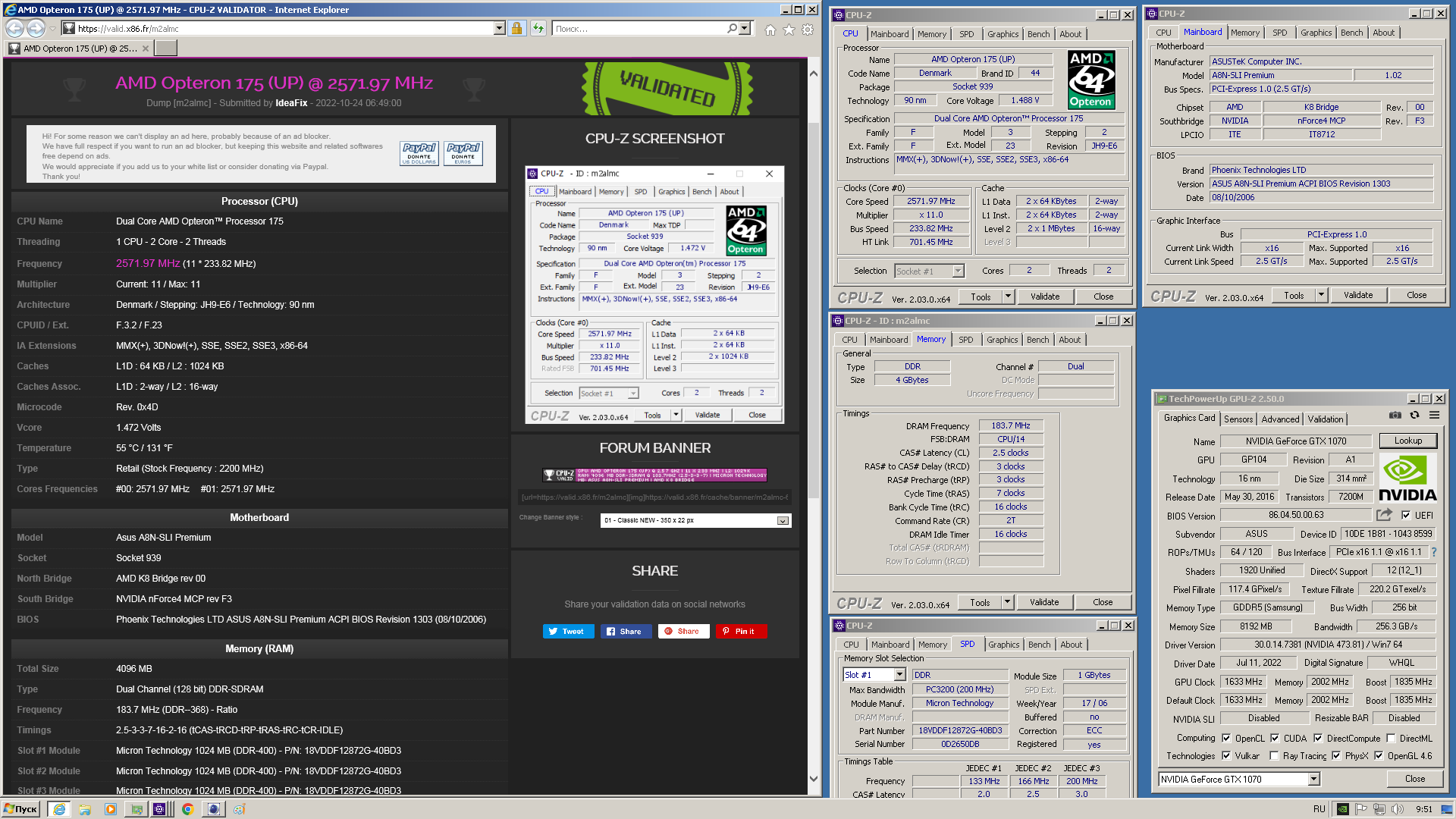Click the NVIDIA logo in GPU-Z
The height and width of the screenshot is (819, 1456).
[1407, 479]
